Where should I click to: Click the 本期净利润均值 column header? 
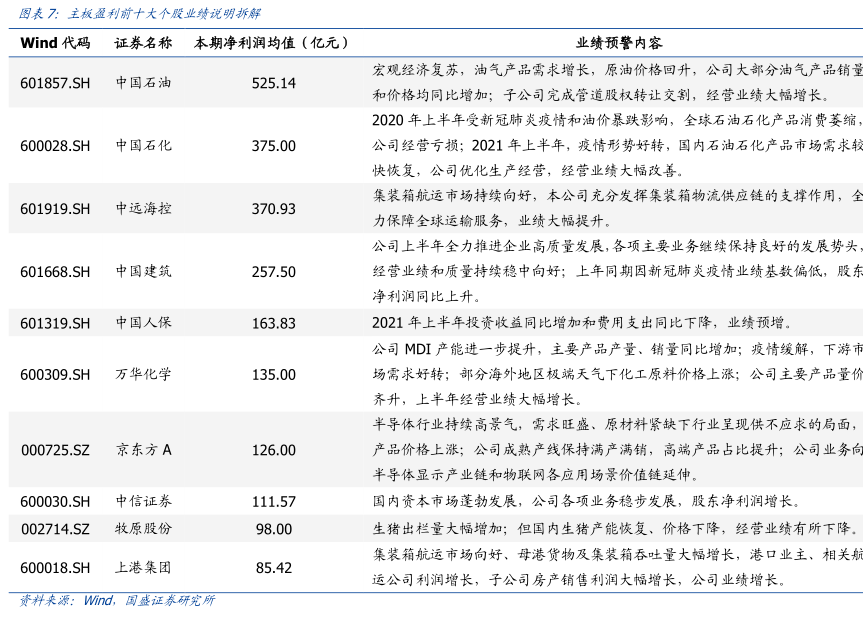click(x=272, y=44)
